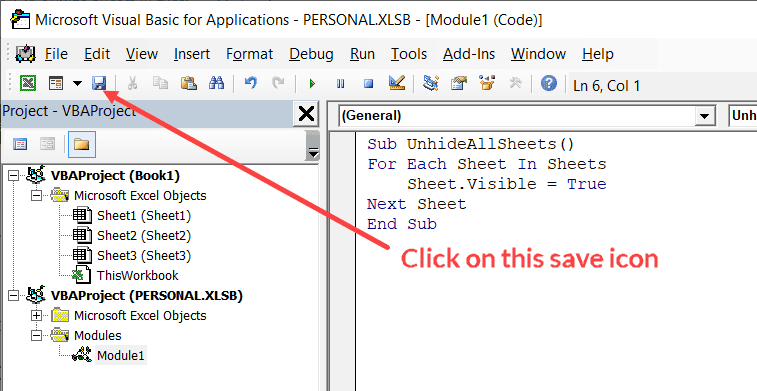Select ThisWorkbook in project tree
This screenshot has width=757, height=391.
click(138, 275)
